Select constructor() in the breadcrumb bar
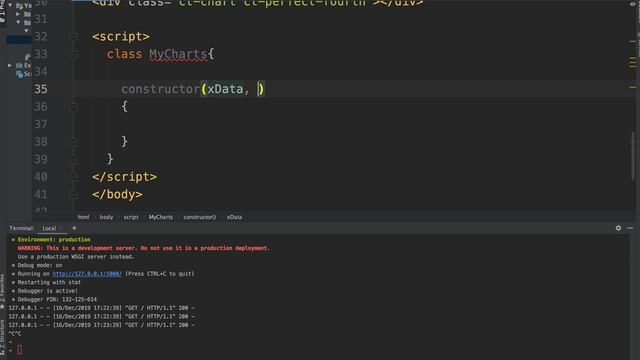 coord(200,217)
